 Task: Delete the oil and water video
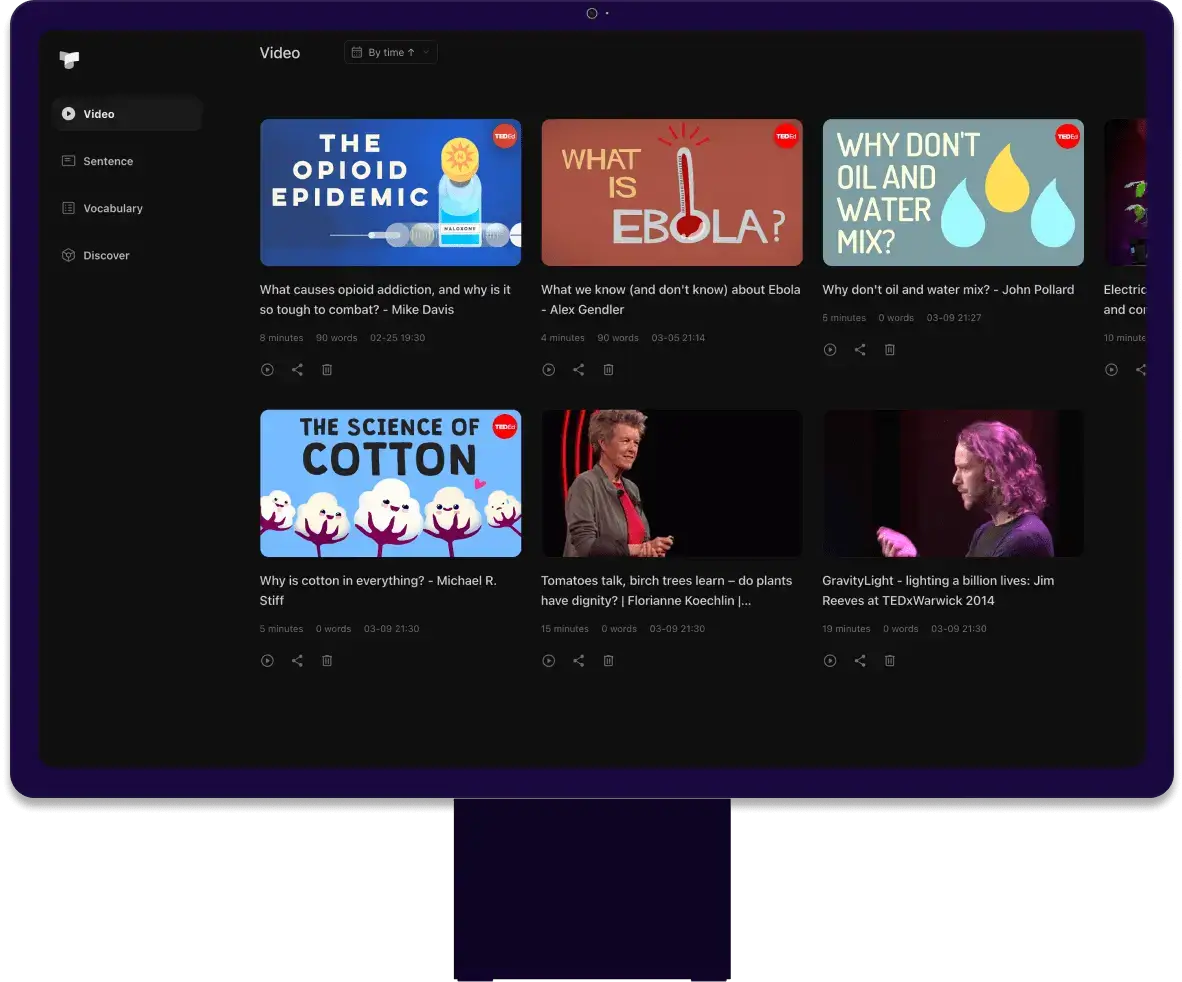[x=889, y=350]
